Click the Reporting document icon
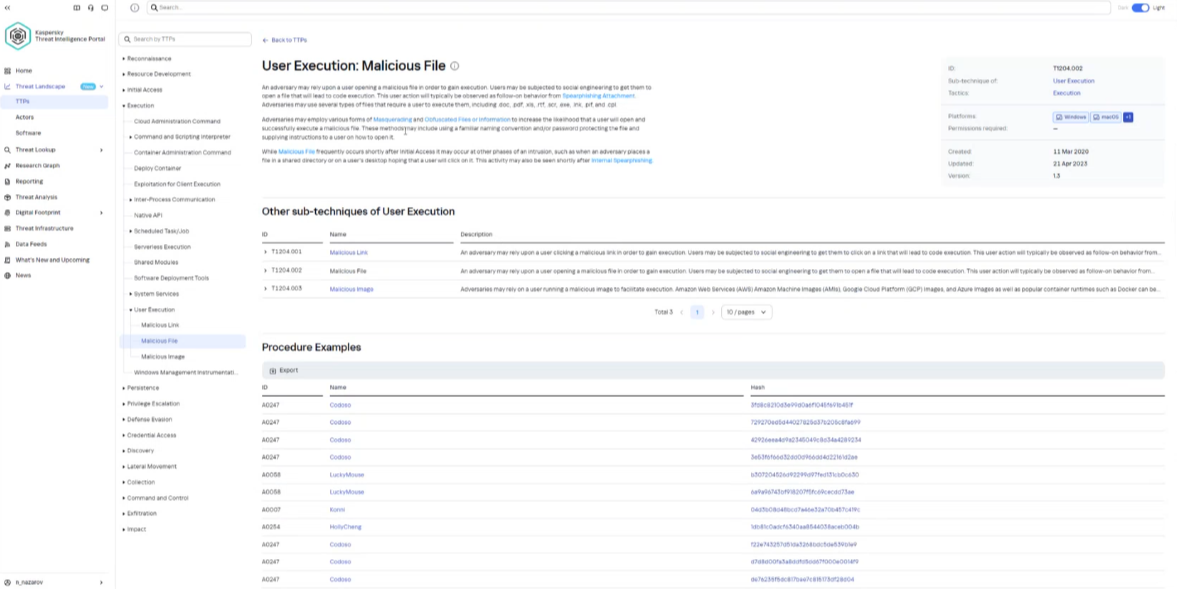The height and width of the screenshot is (589, 1177). [8, 182]
